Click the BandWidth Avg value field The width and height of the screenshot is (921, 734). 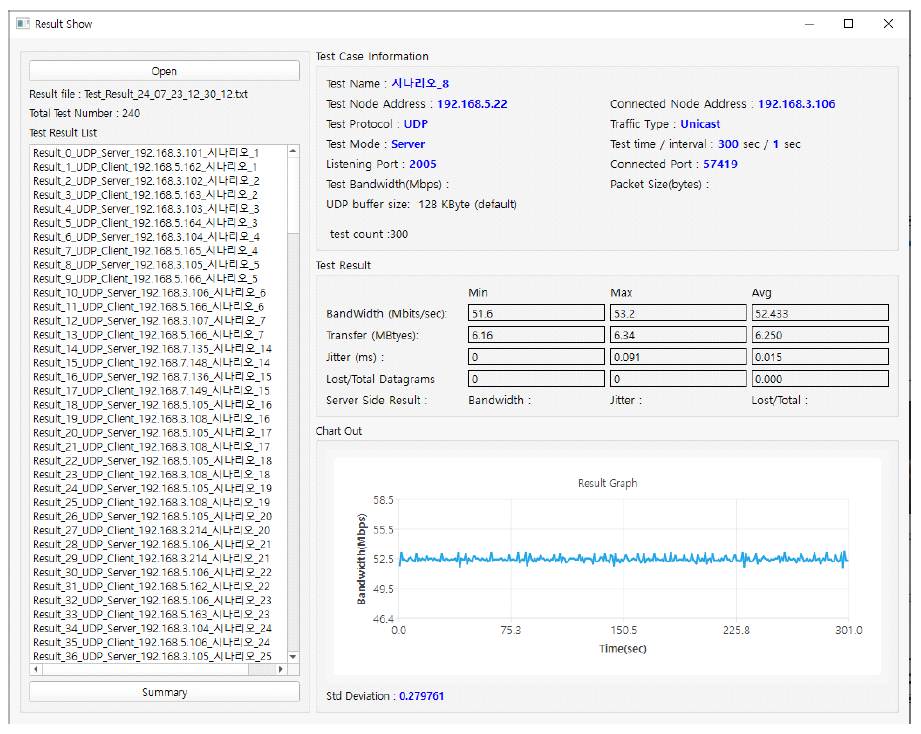[819, 313]
